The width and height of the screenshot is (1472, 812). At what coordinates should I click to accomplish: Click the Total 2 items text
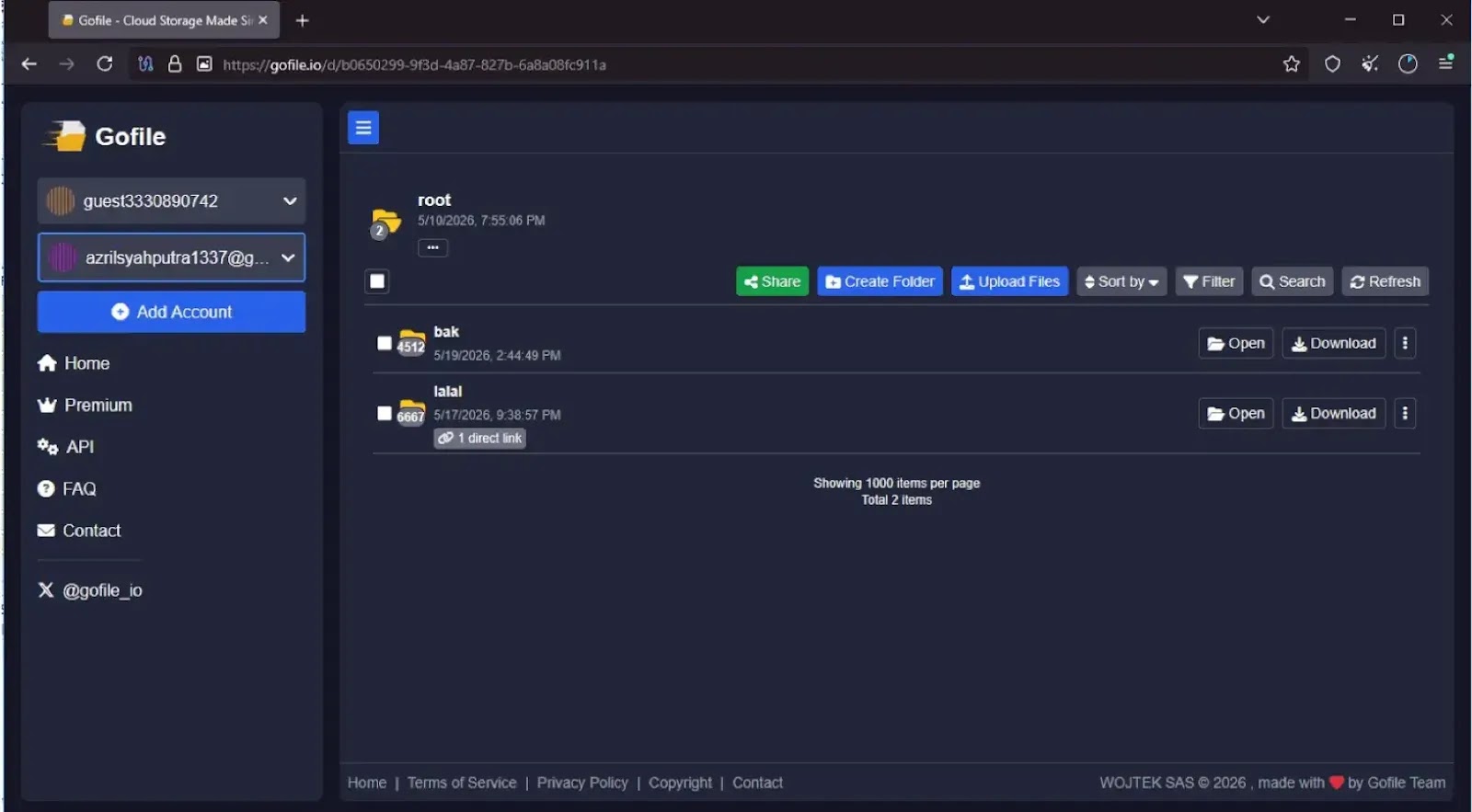coord(897,499)
